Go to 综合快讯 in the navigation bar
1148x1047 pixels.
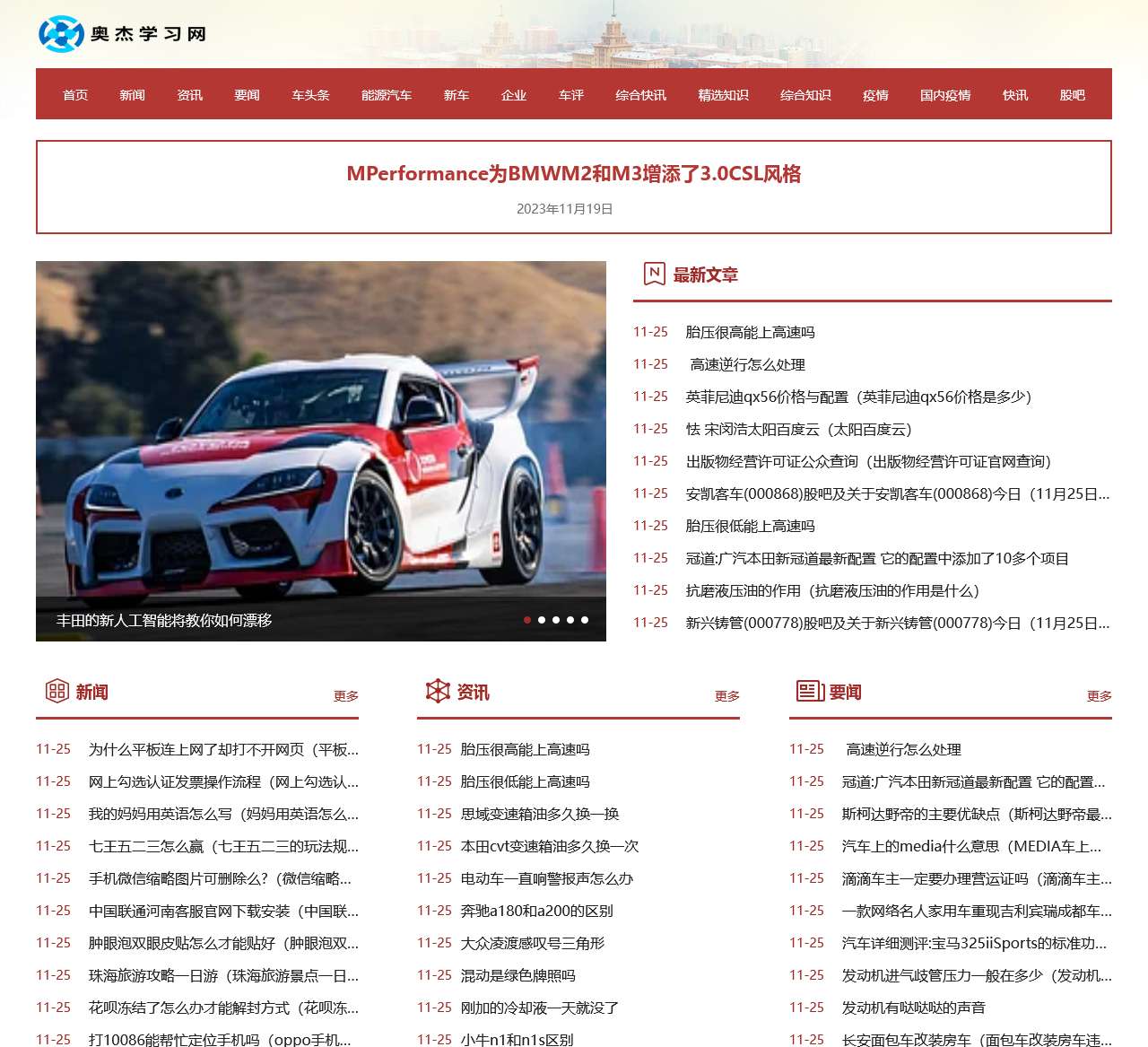(640, 95)
